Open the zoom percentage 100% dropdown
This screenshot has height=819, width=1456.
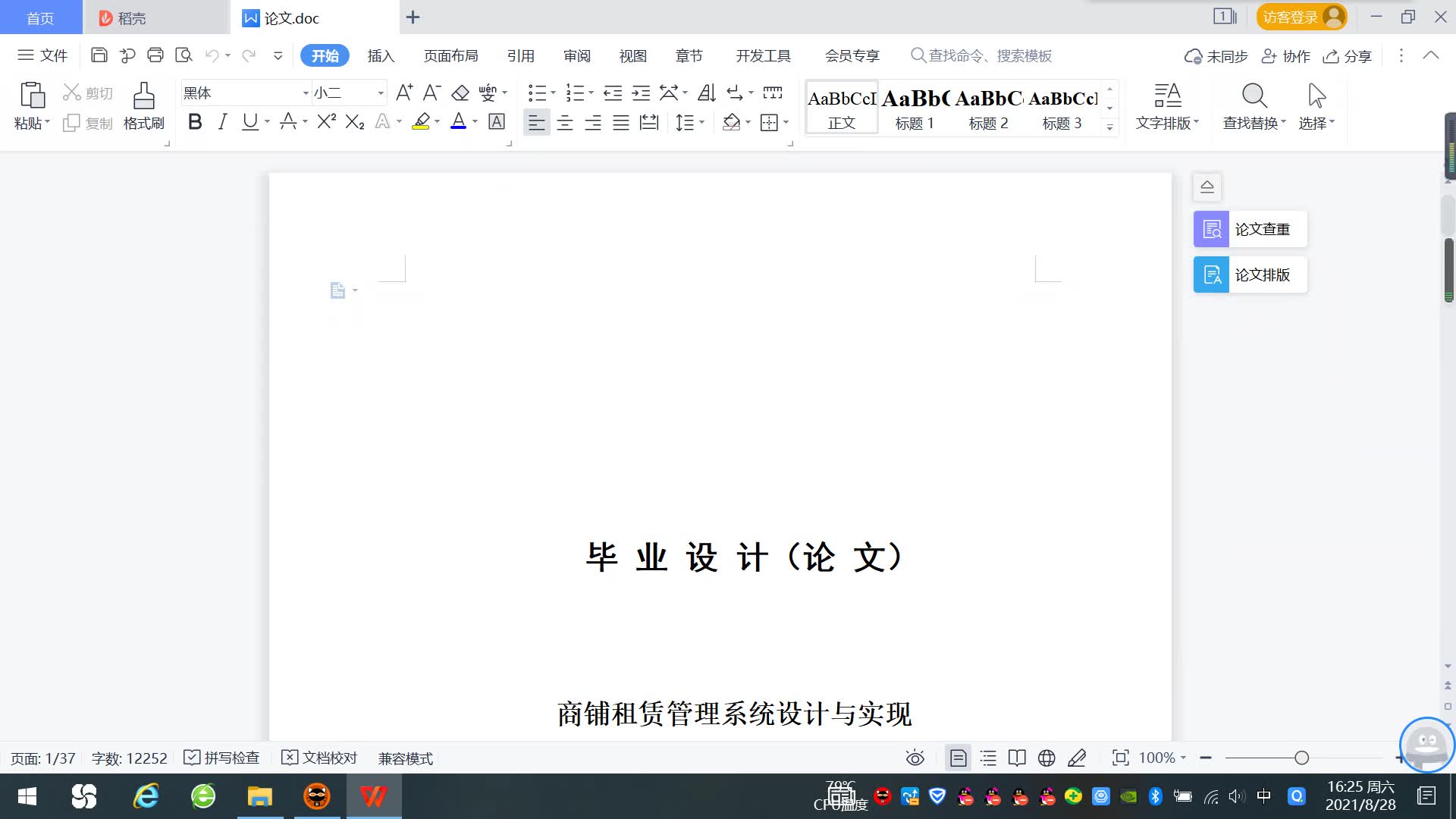pos(1162,758)
